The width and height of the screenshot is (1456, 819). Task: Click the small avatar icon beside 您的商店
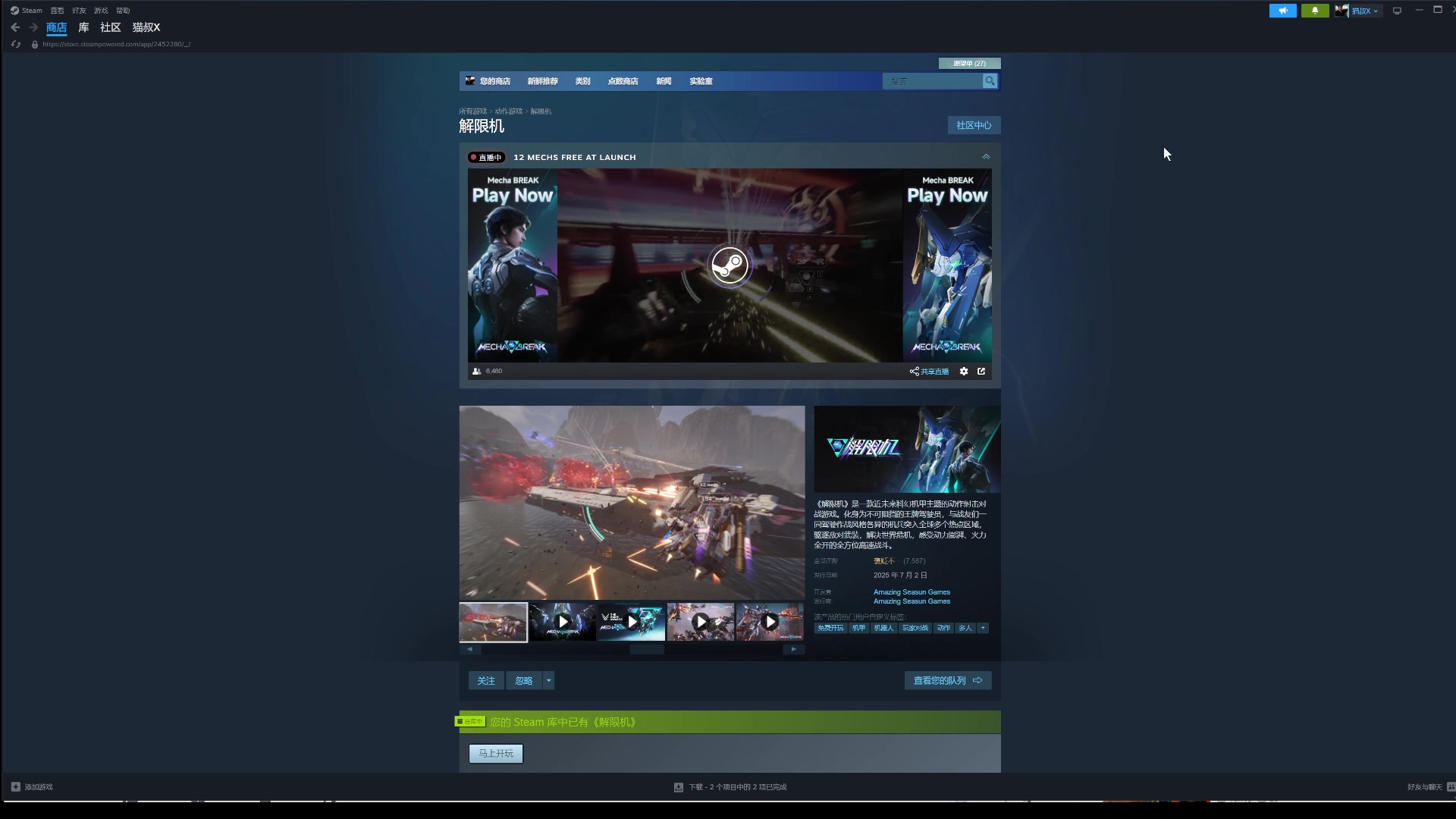pyautogui.click(x=470, y=80)
